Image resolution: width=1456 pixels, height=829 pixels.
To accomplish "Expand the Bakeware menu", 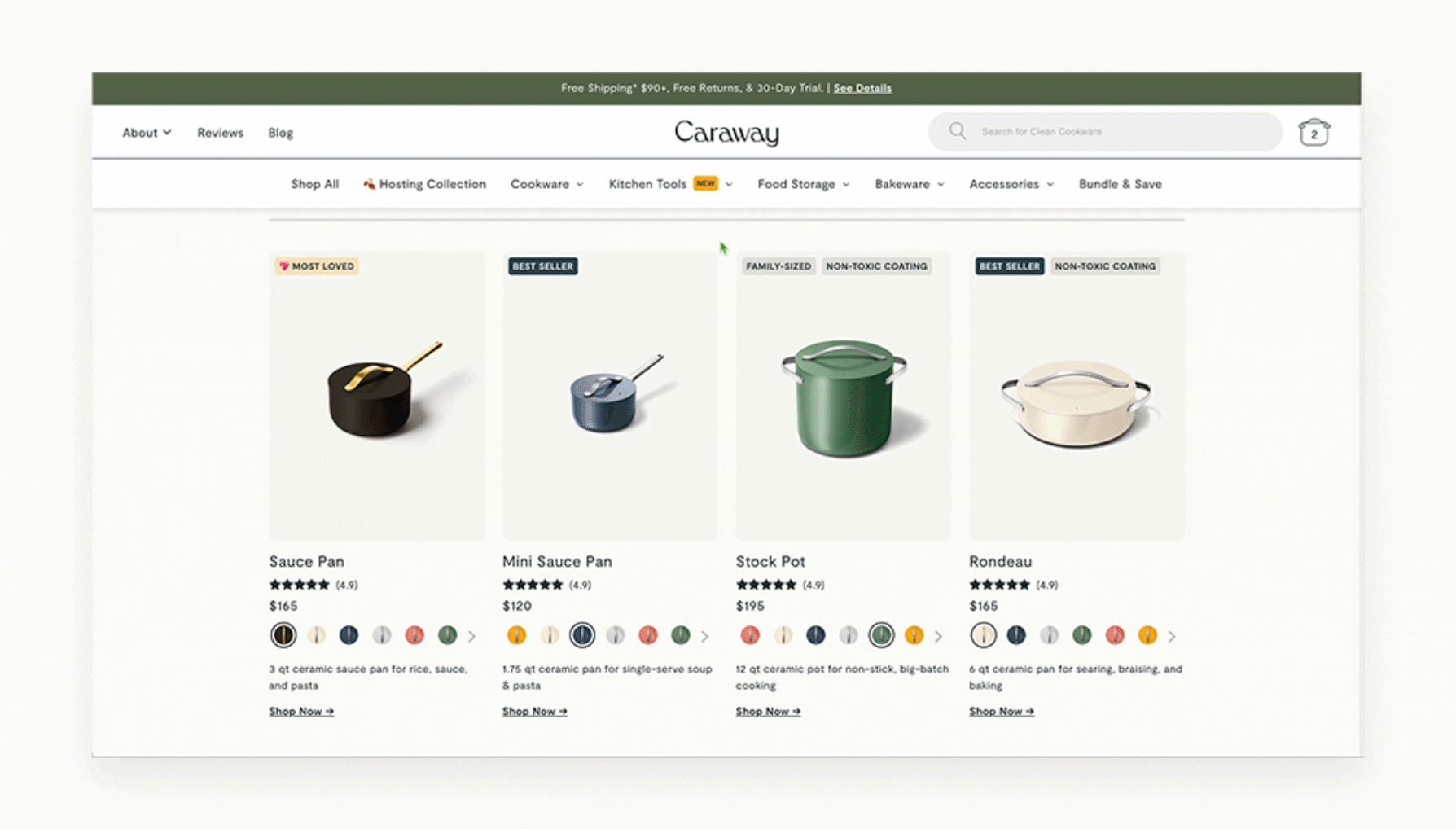I will pos(910,184).
